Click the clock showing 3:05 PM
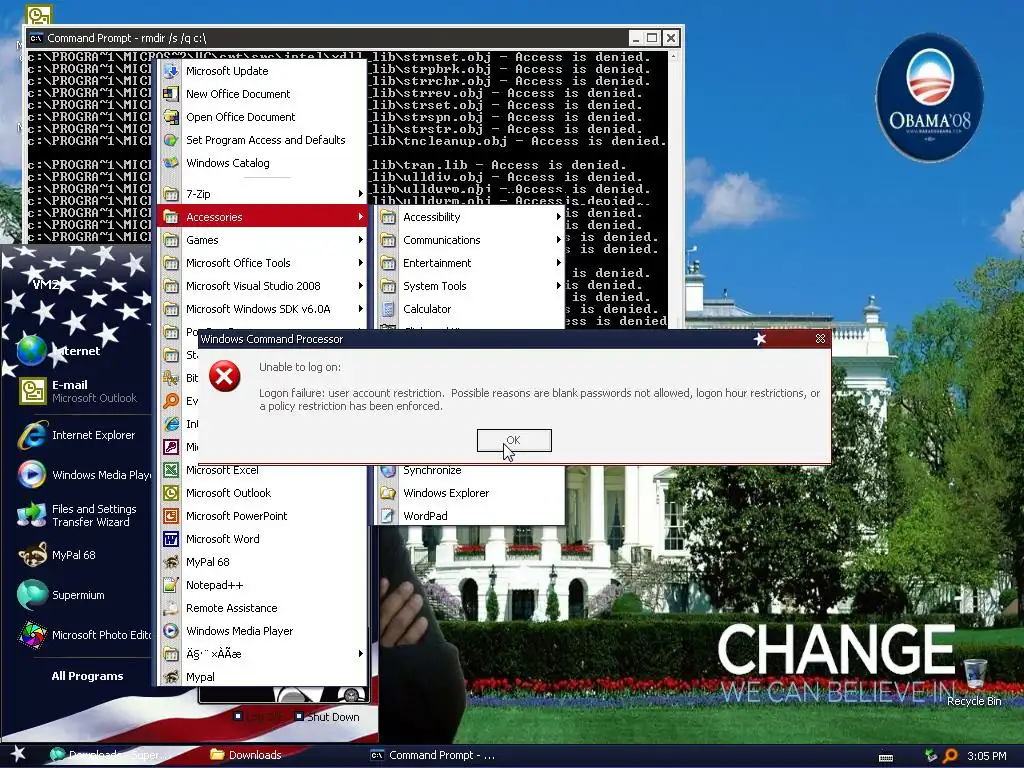This screenshot has width=1024, height=768. pyautogui.click(x=987, y=756)
